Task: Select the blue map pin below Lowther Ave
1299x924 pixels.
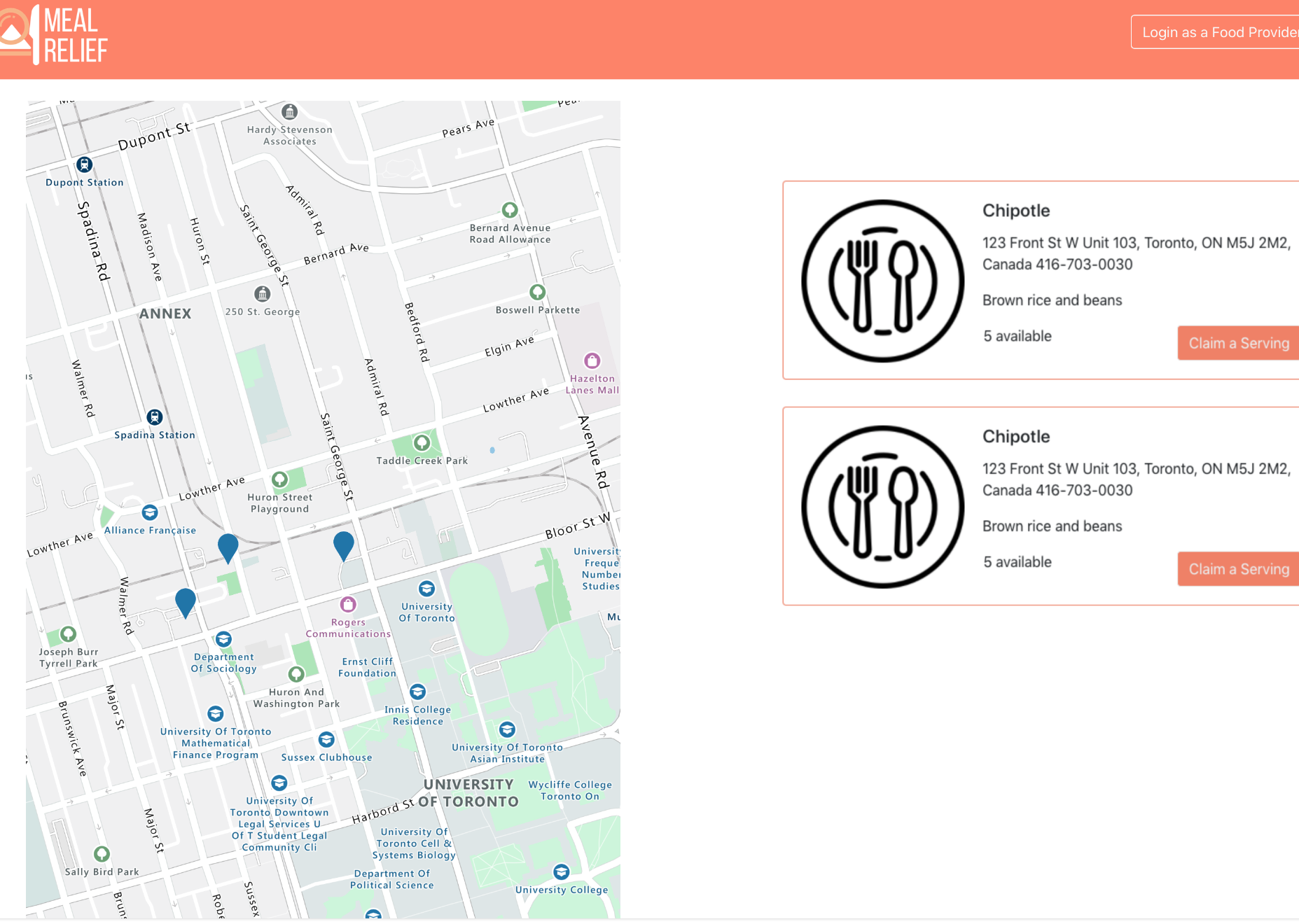Action: pos(228,548)
